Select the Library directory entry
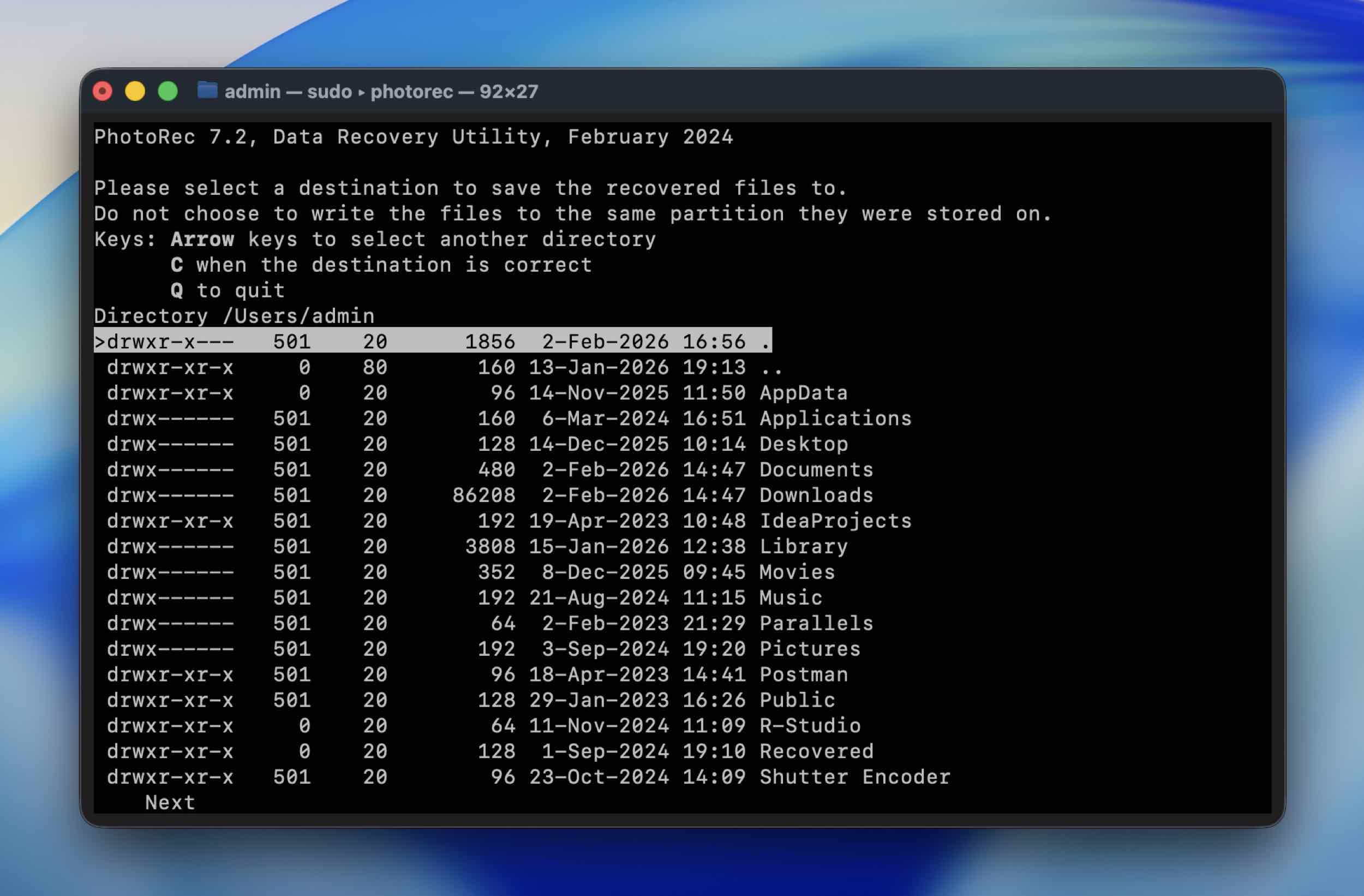This screenshot has height=896, width=1364. click(x=803, y=546)
